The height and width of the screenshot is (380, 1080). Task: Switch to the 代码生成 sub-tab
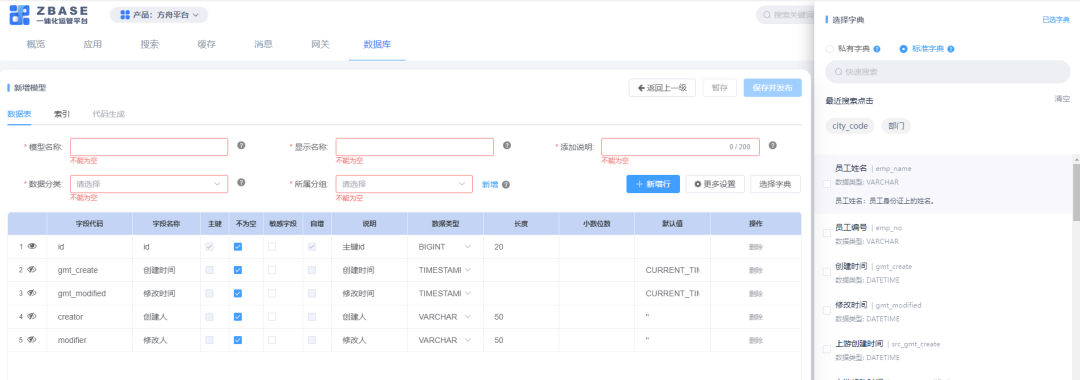click(109, 114)
